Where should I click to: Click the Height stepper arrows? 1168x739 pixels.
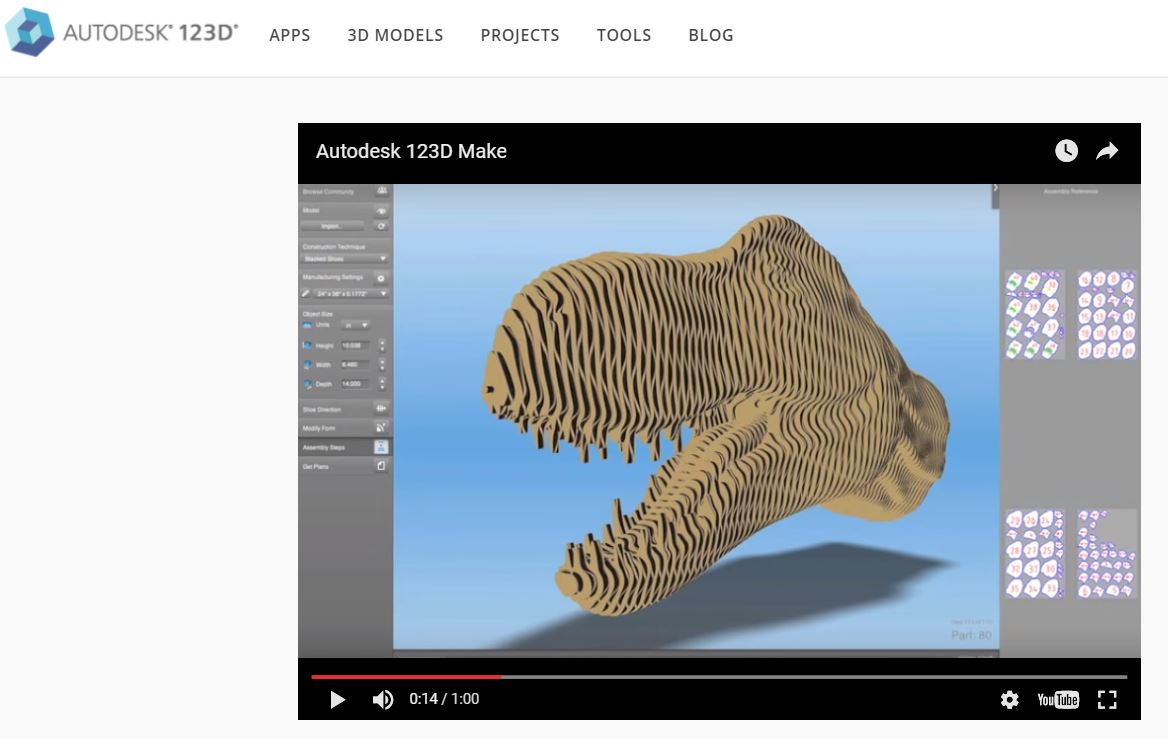click(382, 346)
